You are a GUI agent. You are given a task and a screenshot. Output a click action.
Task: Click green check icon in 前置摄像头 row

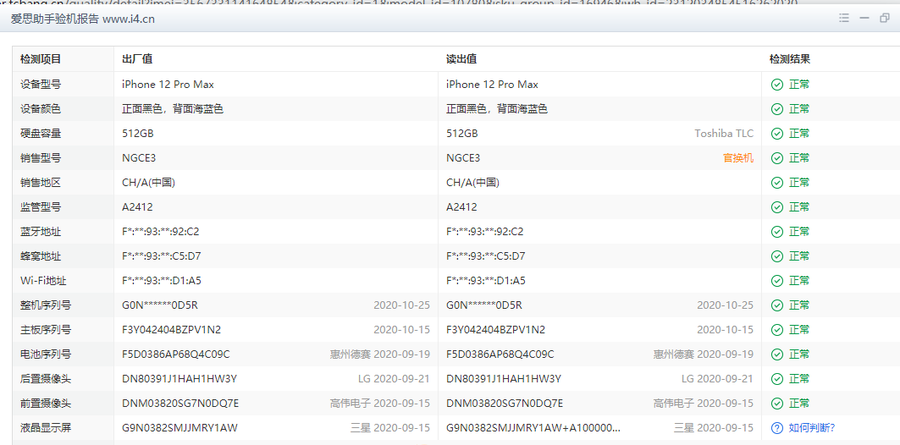point(777,403)
